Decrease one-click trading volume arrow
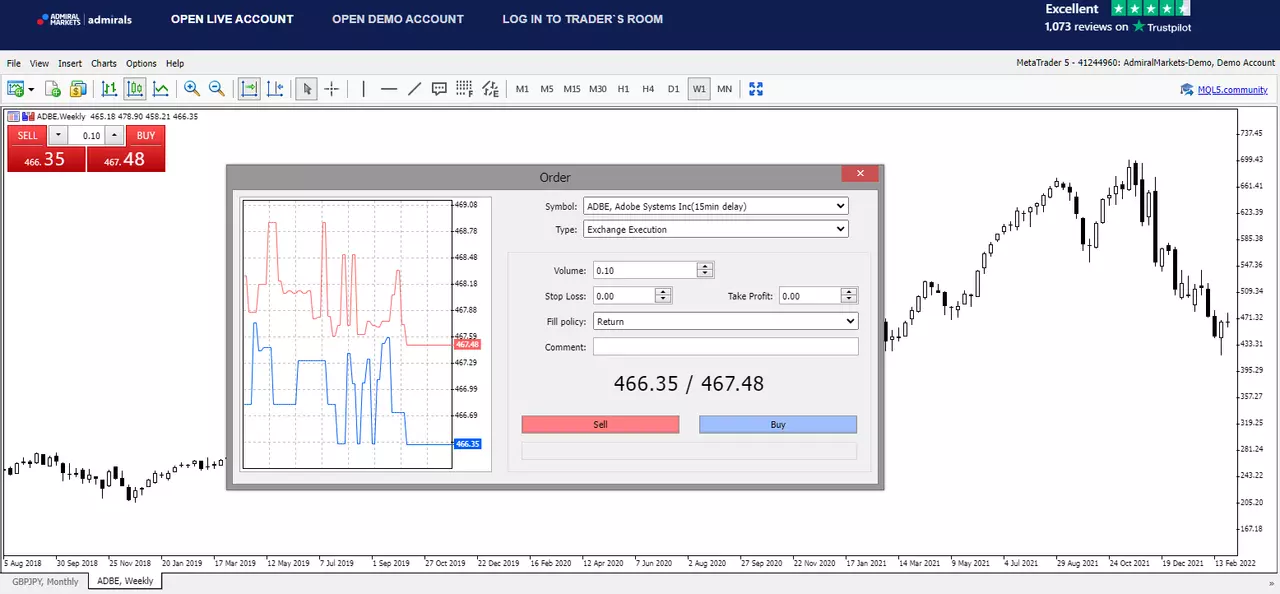The image size is (1280, 594). tap(57, 136)
